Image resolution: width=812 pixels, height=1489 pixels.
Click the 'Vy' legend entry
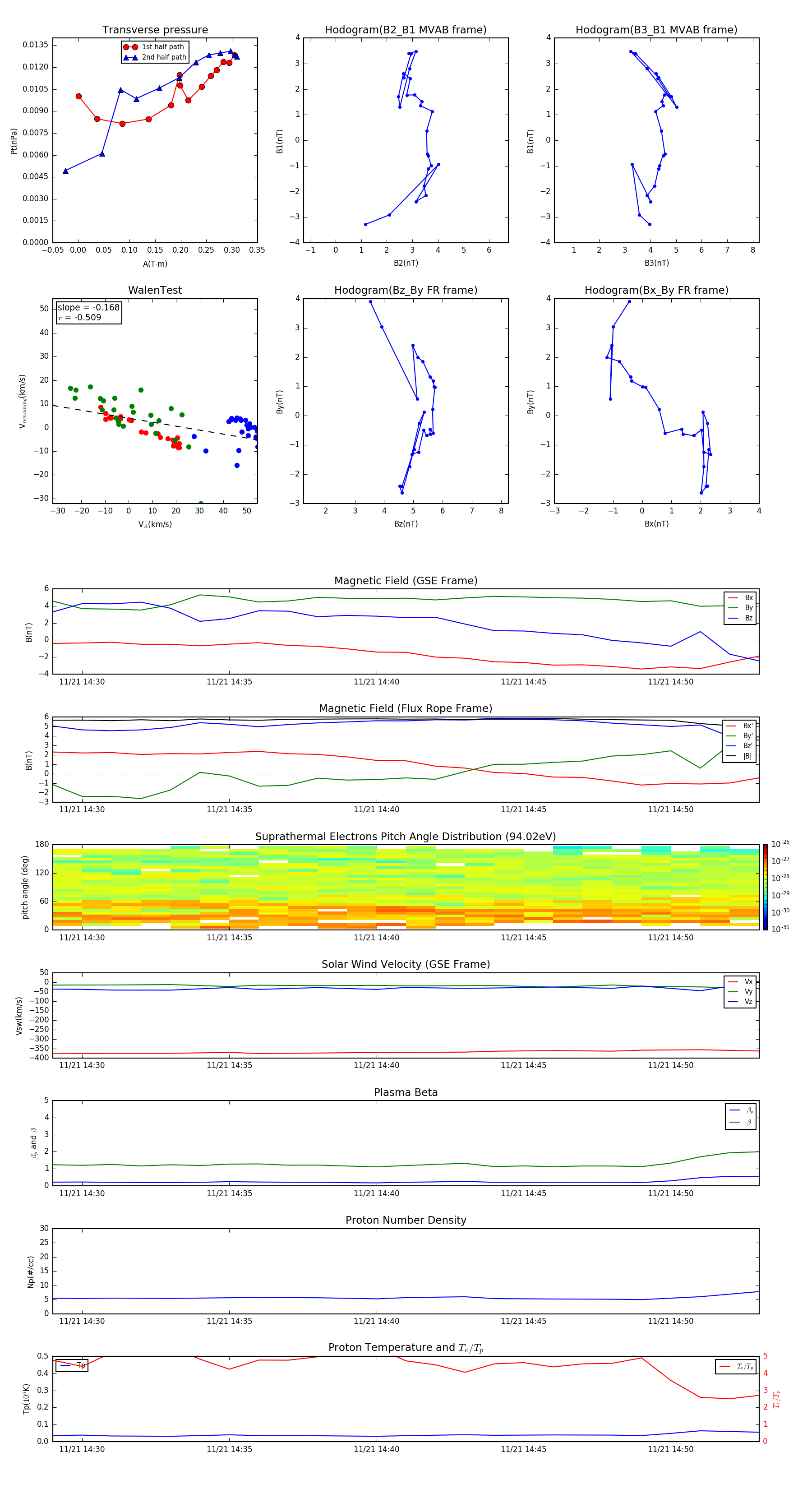(x=740, y=991)
